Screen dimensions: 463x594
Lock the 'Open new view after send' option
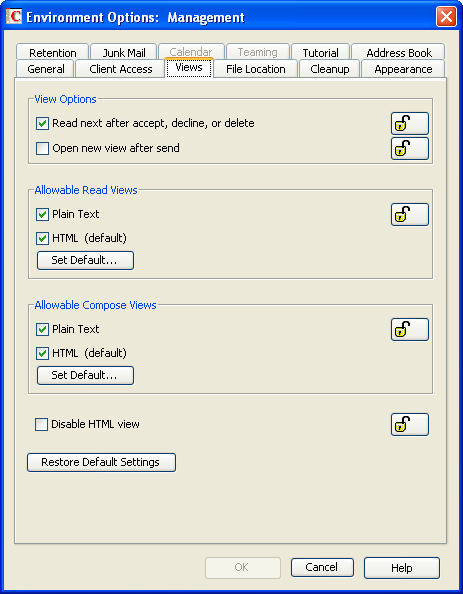[x=410, y=148]
